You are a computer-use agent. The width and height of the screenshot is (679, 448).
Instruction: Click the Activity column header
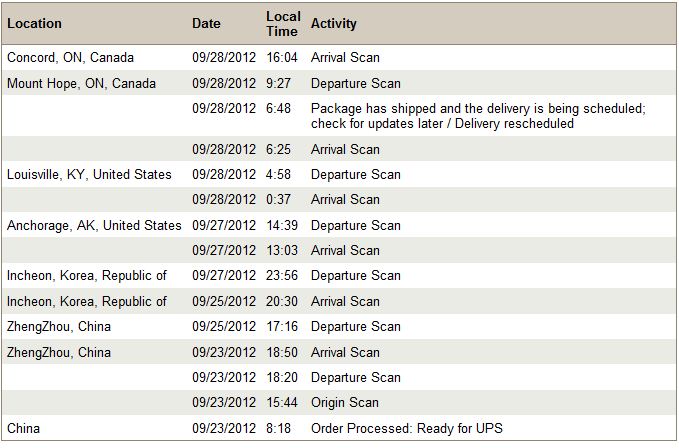pos(333,23)
